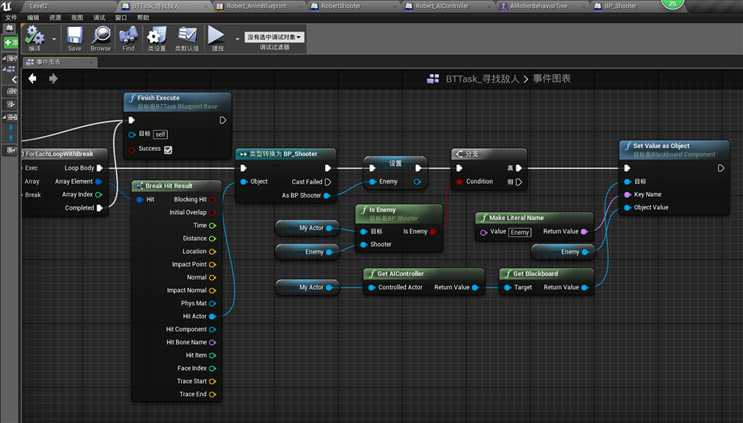The width and height of the screenshot is (743, 423).
Task: Go forward with the right arrow
Action: point(53,79)
